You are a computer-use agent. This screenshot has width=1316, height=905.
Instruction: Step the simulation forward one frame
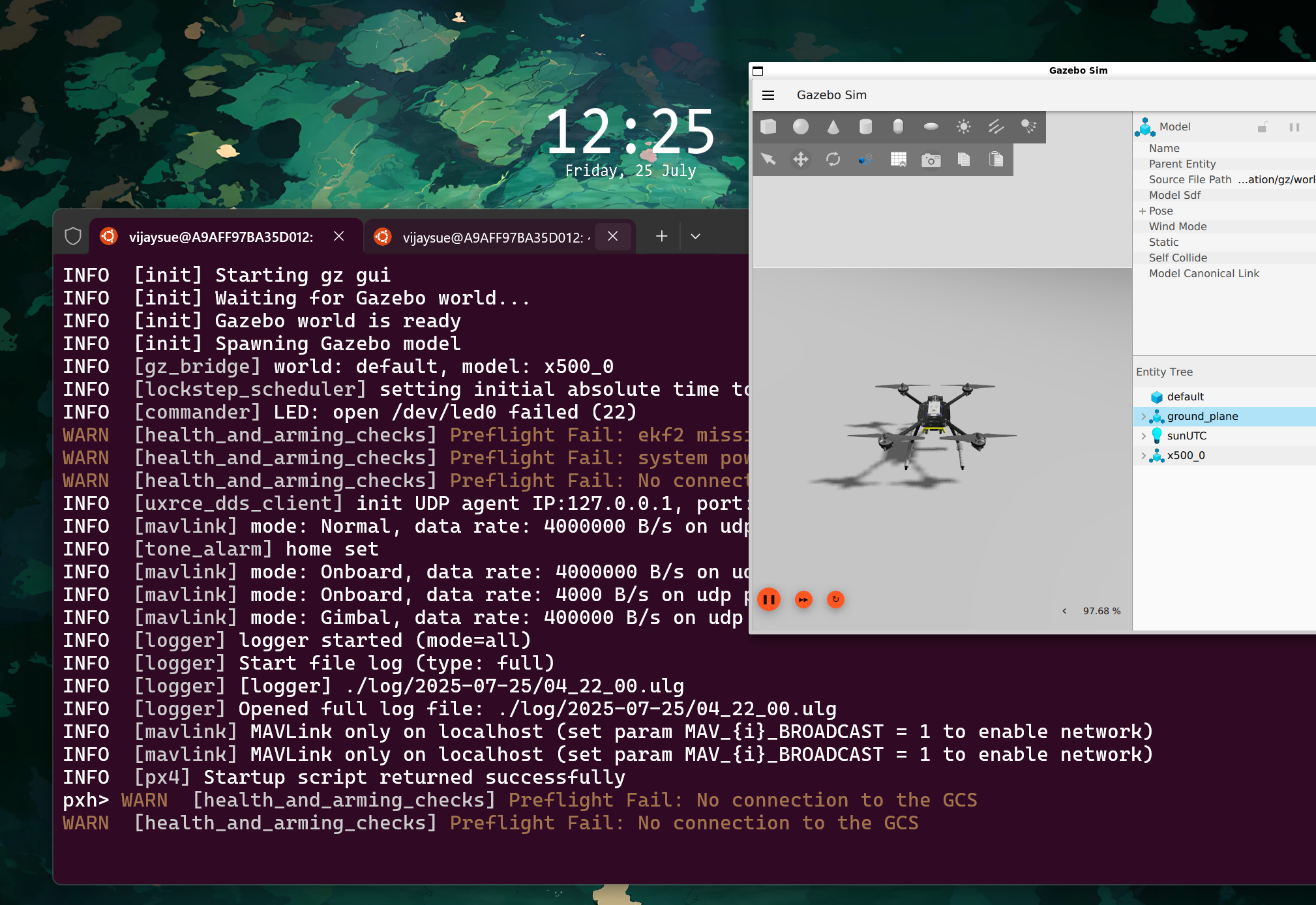(803, 599)
